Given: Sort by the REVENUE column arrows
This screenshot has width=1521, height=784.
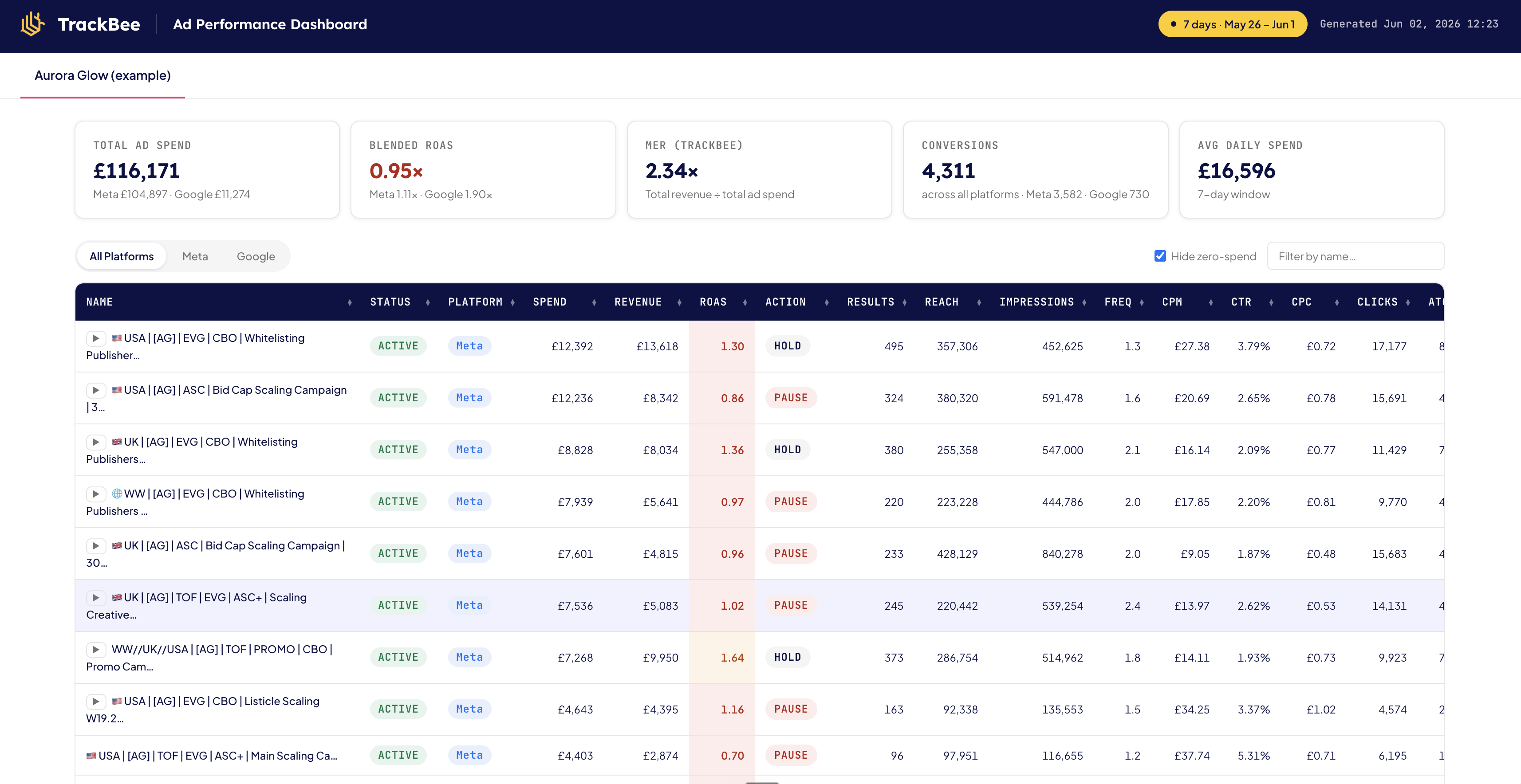Looking at the screenshot, I should click(680, 302).
